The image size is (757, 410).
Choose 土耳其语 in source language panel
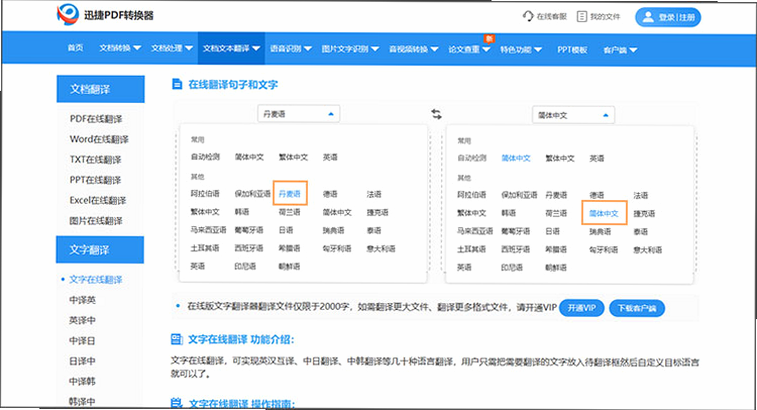point(205,248)
